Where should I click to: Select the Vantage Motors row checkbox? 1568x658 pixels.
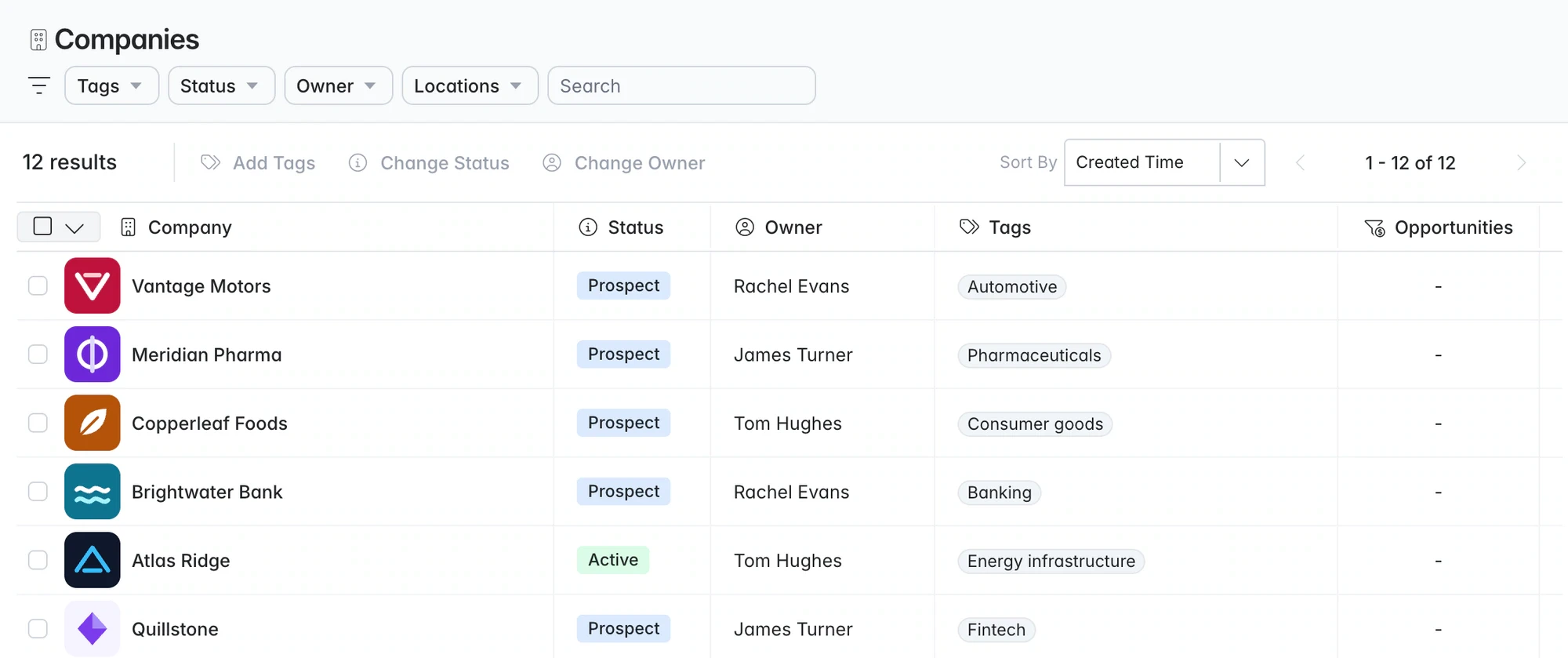38,285
